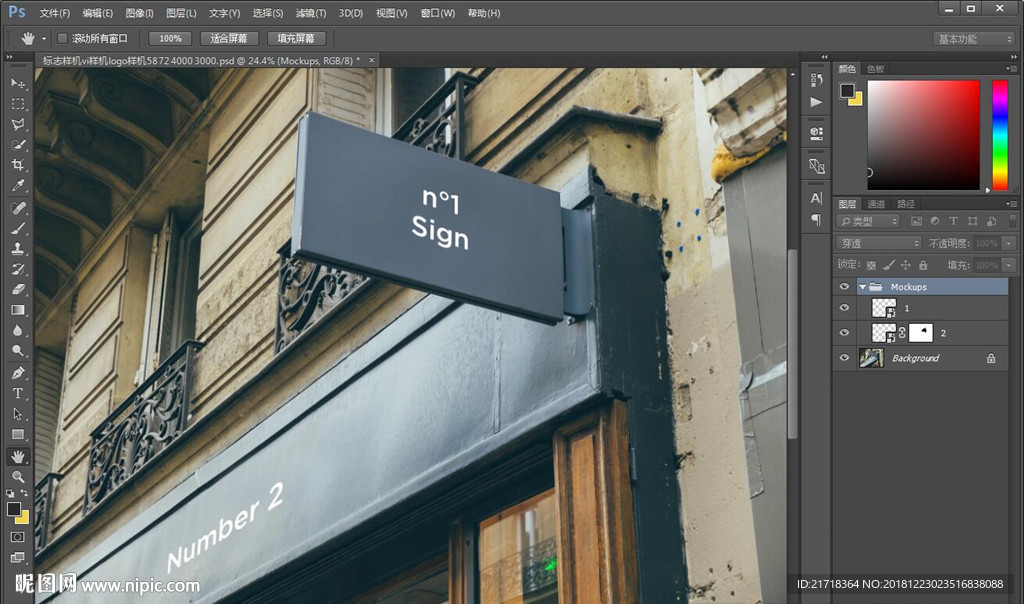Activate the Zoom tool
This screenshot has height=604, width=1024.
click(x=18, y=477)
